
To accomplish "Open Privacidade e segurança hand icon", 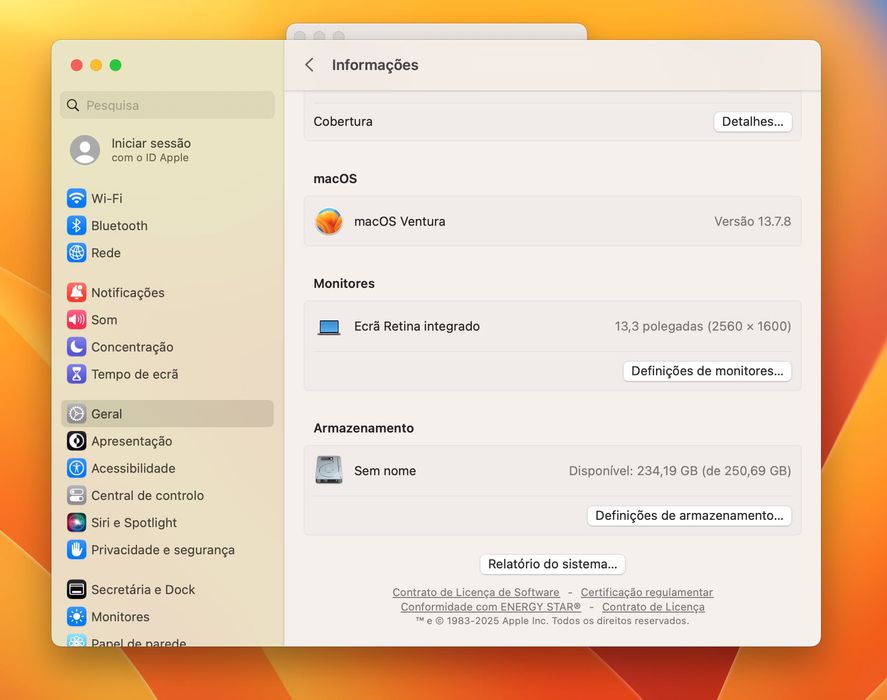I will tap(76, 549).
